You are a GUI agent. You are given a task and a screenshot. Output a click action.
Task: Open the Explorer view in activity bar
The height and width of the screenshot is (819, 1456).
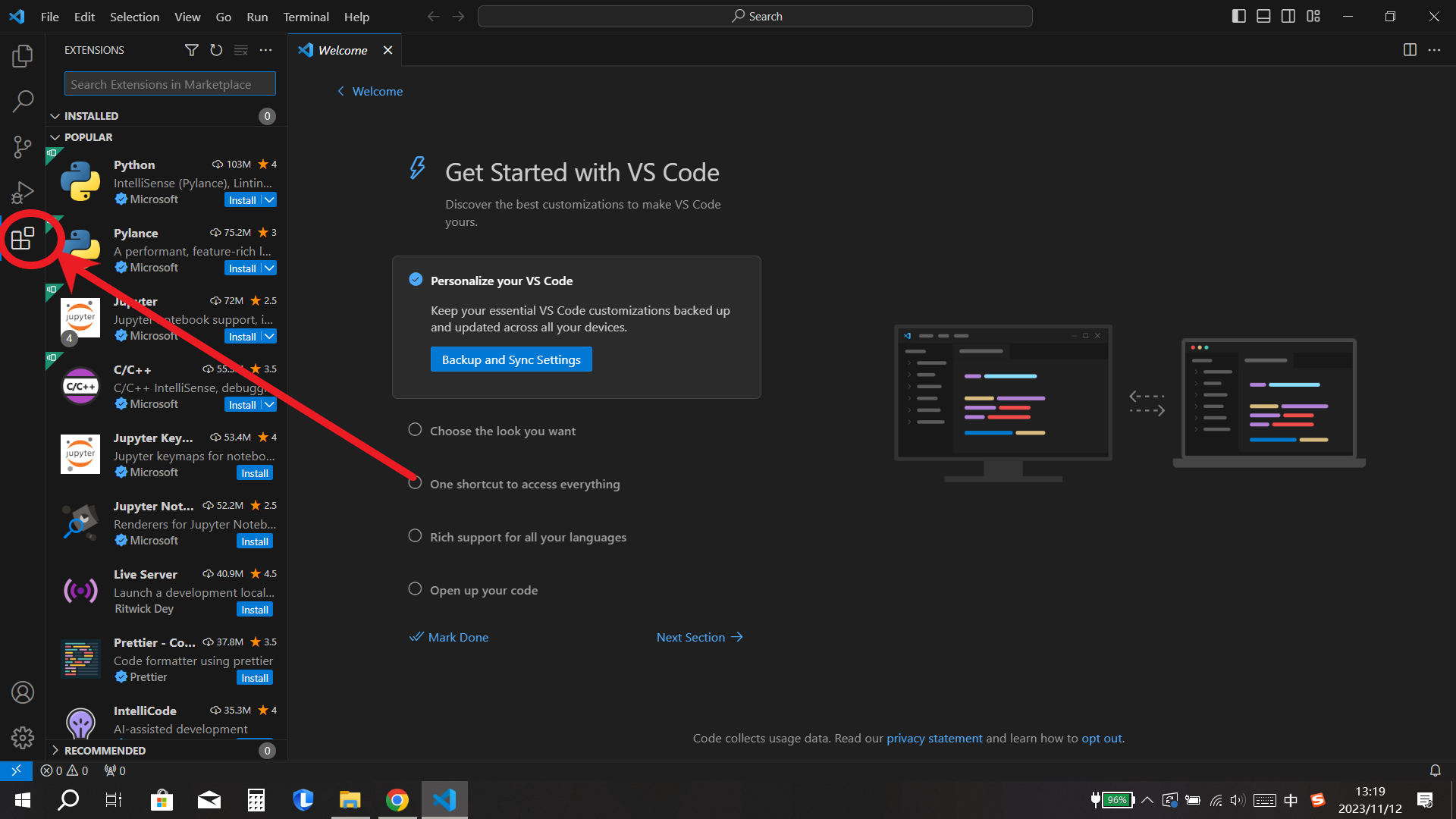pyautogui.click(x=23, y=55)
